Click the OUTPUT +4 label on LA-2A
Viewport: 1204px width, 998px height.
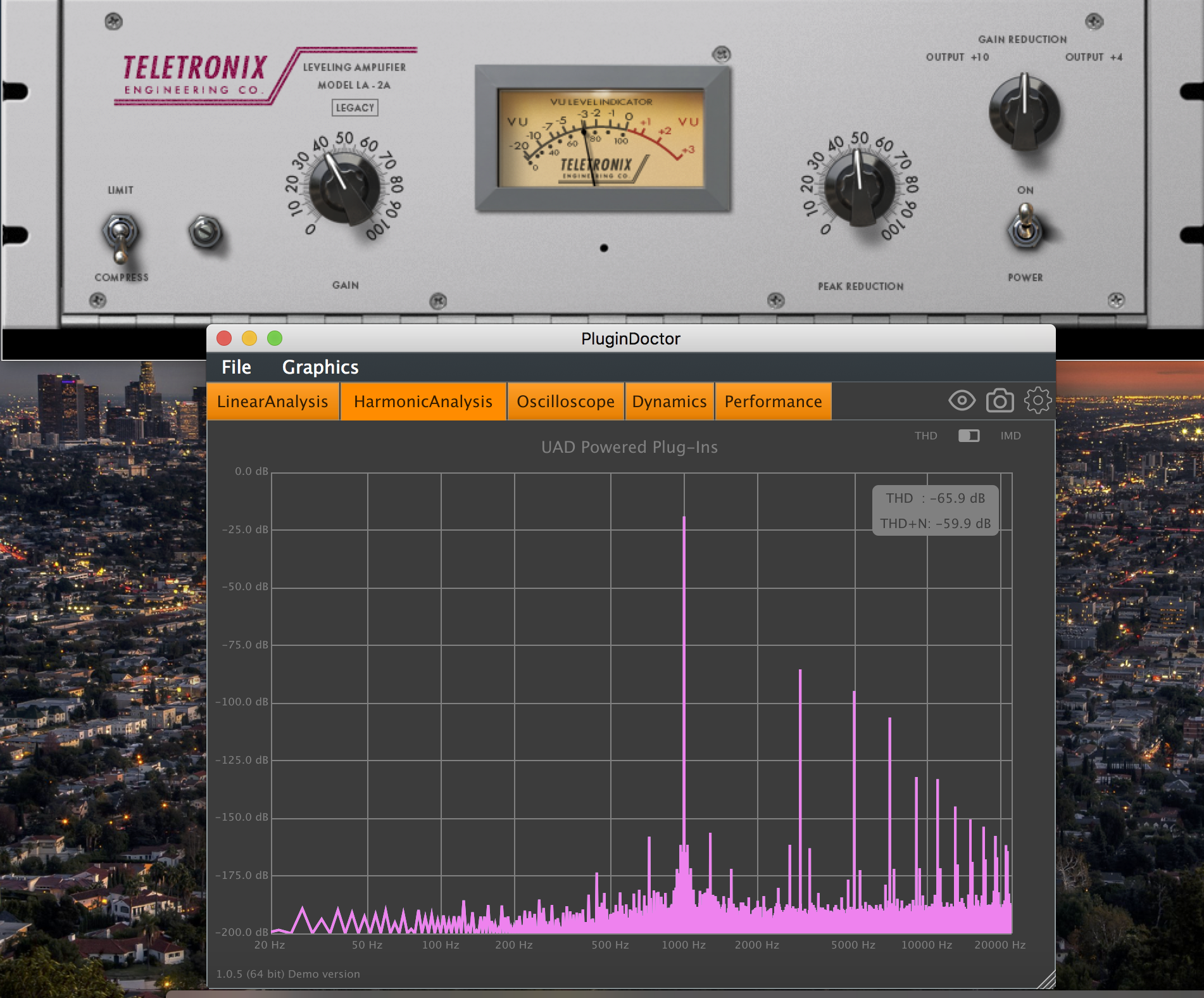1094,57
